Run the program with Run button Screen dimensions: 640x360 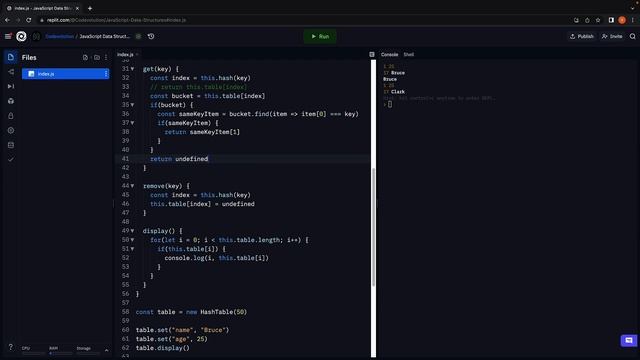coord(320,36)
